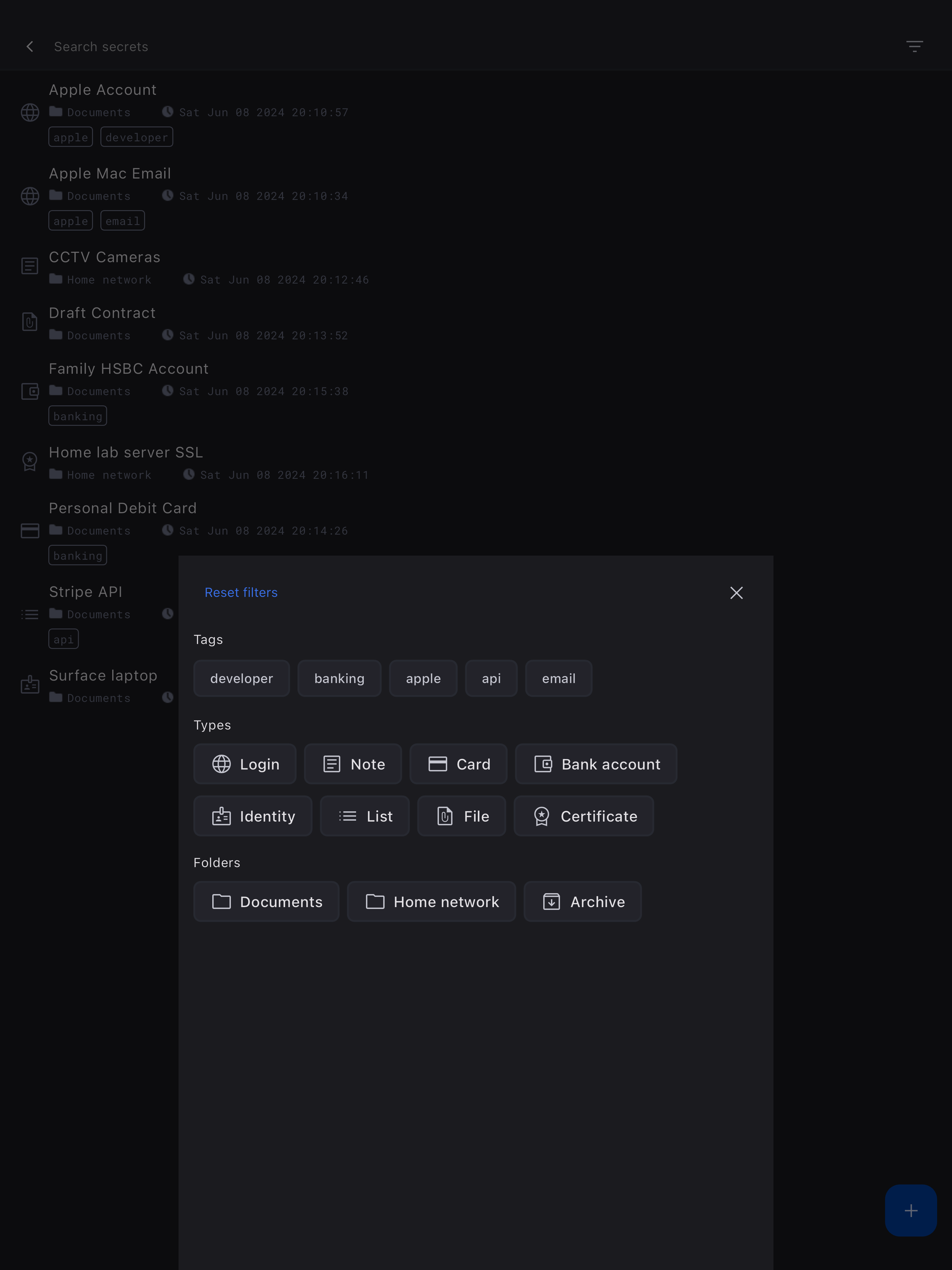Filter by Card type

458,764
